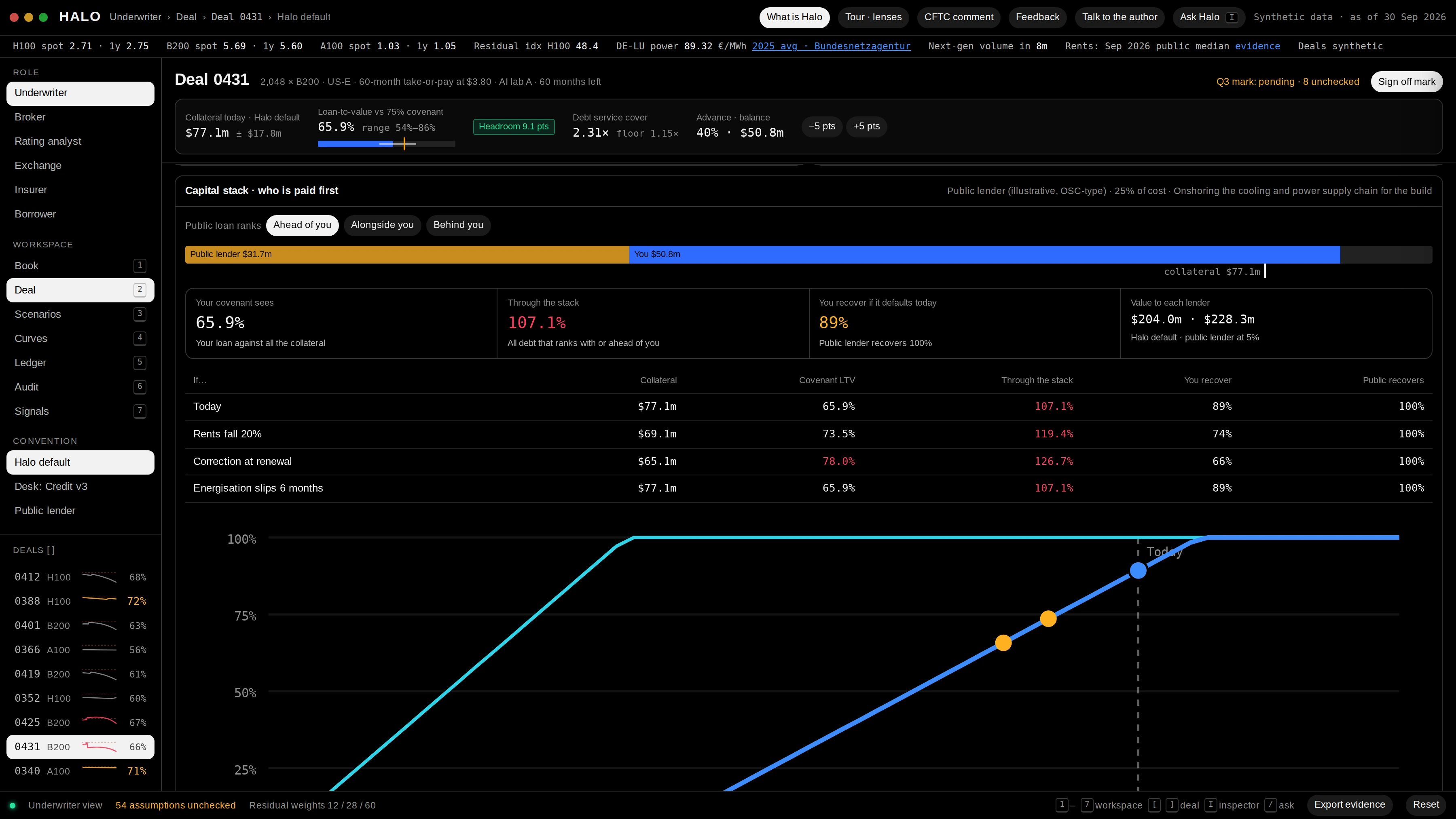Click the blue Today dot on chart
The image size is (1456, 819).
tap(1138, 570)
